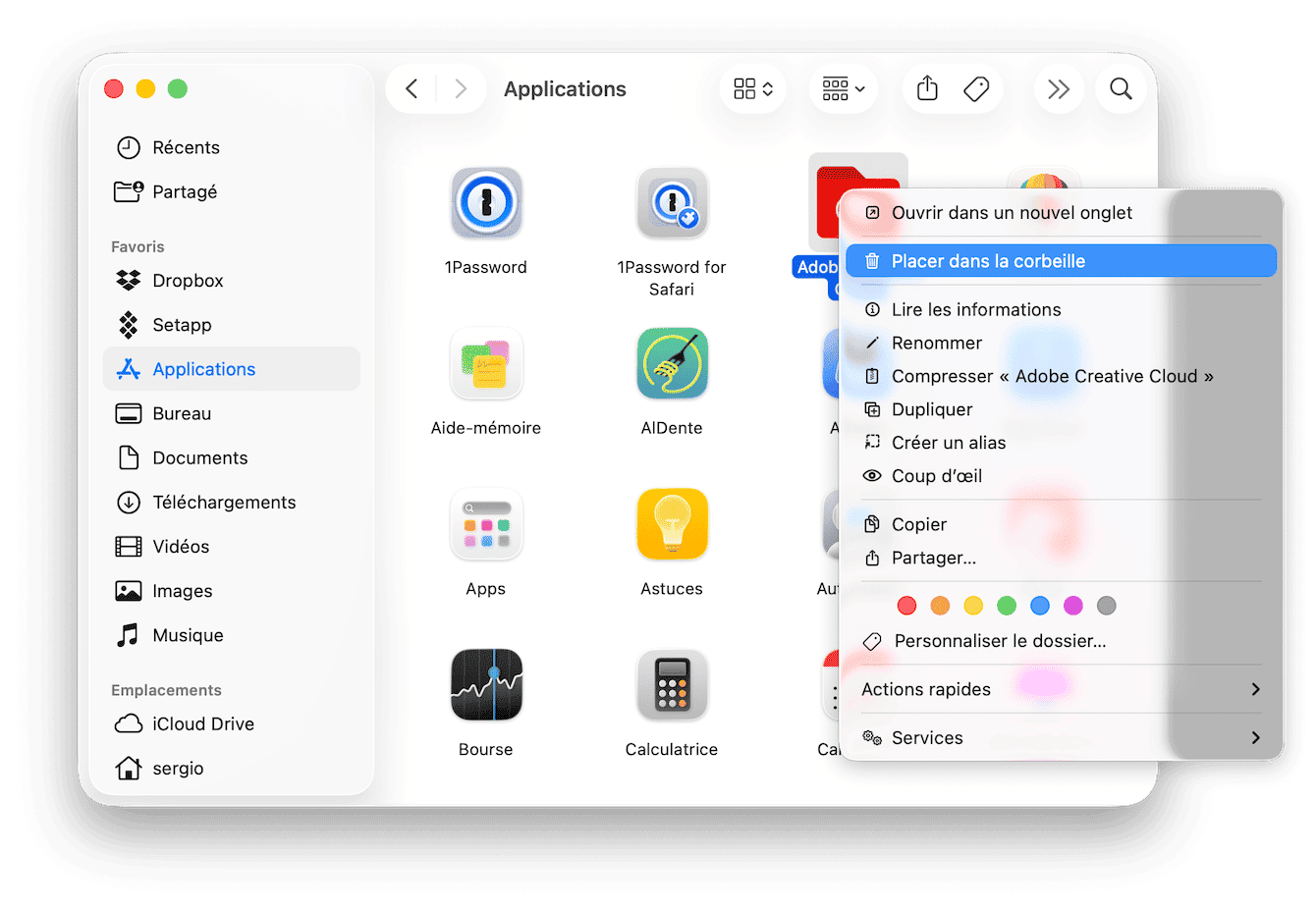Select the Aide-mémoire app icon
The height and width of the screenshot is (909, 1316).
pyautogui.click(x=486, y=364)
